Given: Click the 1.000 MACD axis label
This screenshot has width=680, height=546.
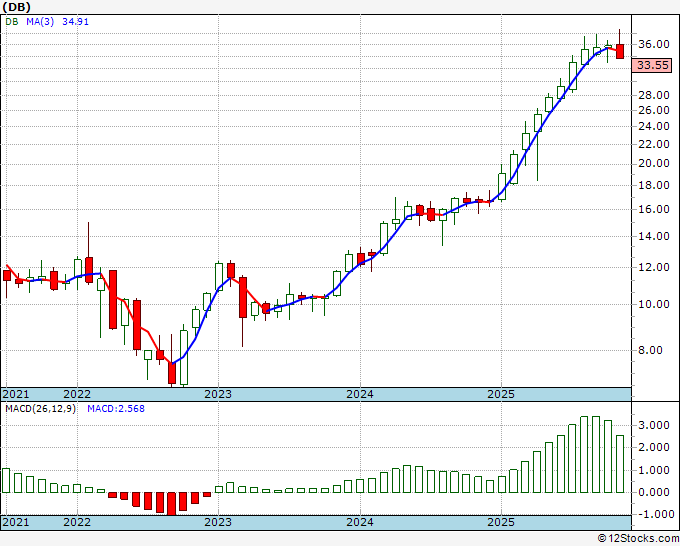Looking at the screenshot, I should pos(654,470).
